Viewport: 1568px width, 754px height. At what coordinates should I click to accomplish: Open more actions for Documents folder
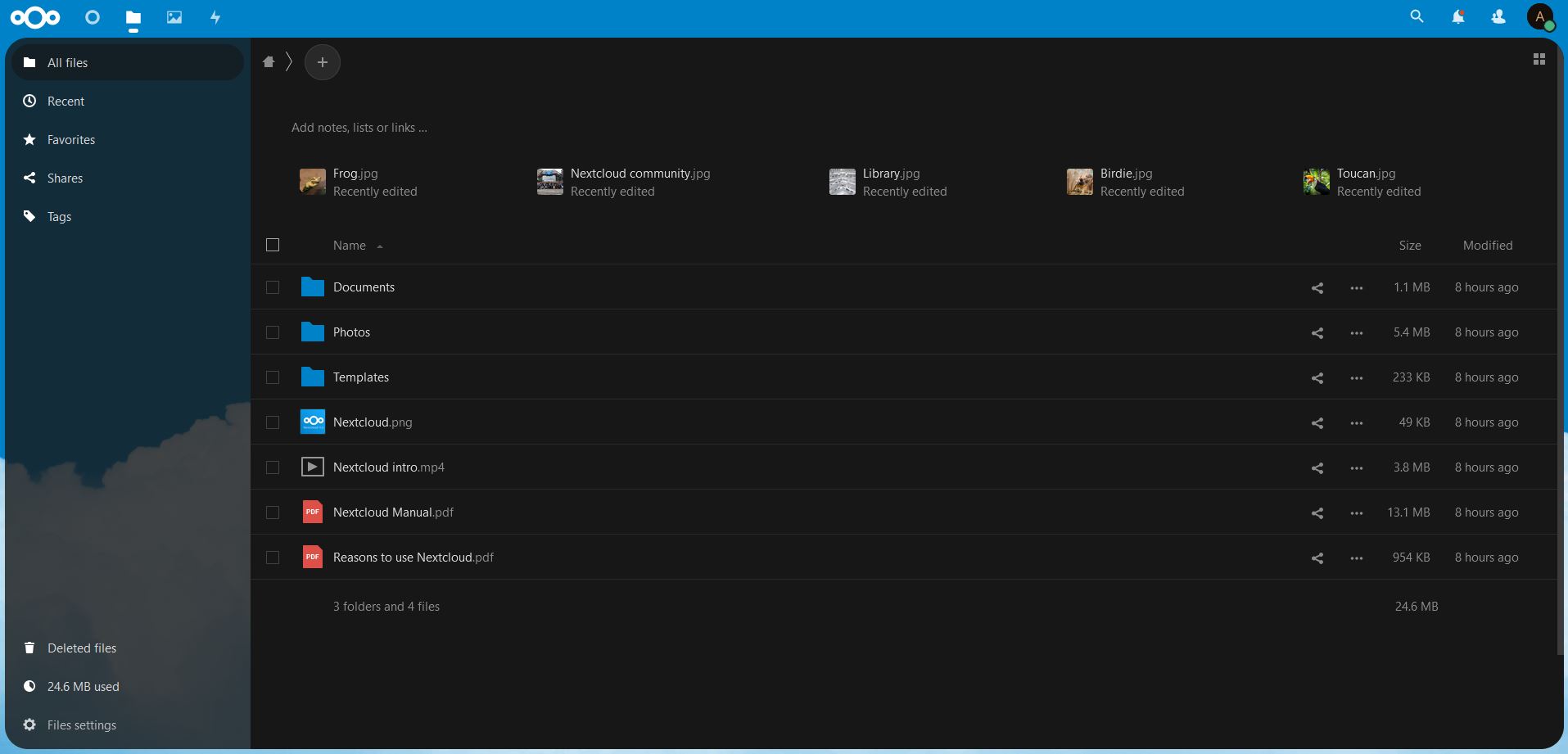1357,288
